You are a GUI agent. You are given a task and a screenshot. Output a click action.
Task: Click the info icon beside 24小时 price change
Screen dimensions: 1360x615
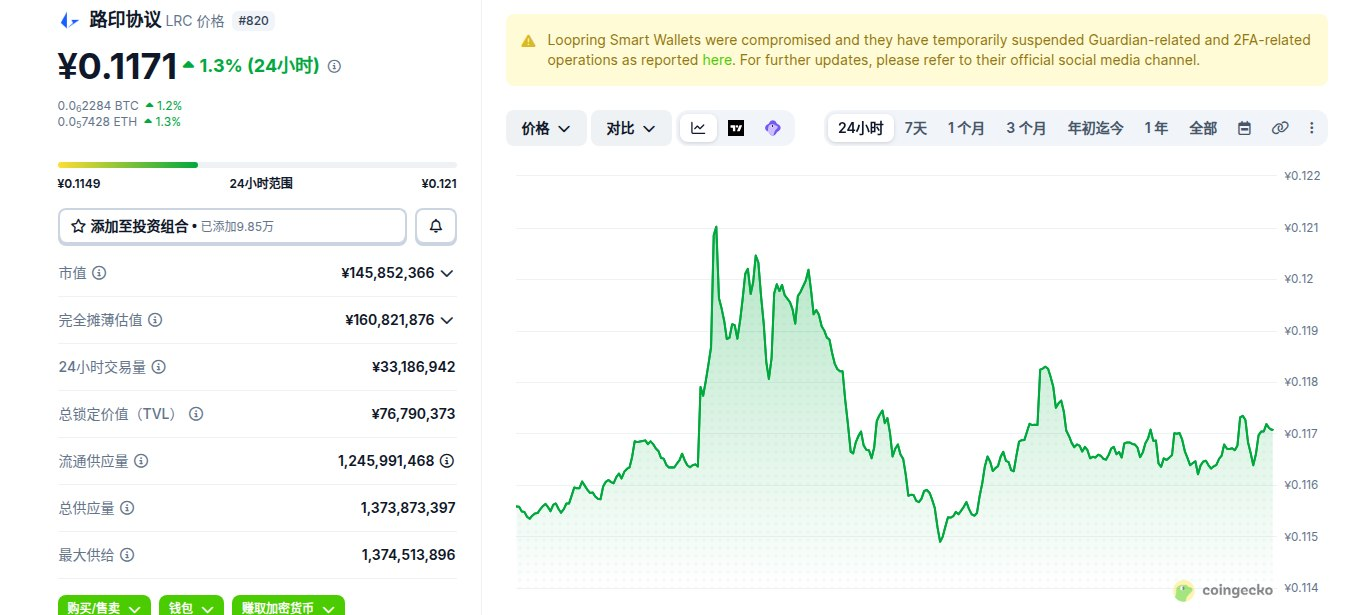(334, 66)
